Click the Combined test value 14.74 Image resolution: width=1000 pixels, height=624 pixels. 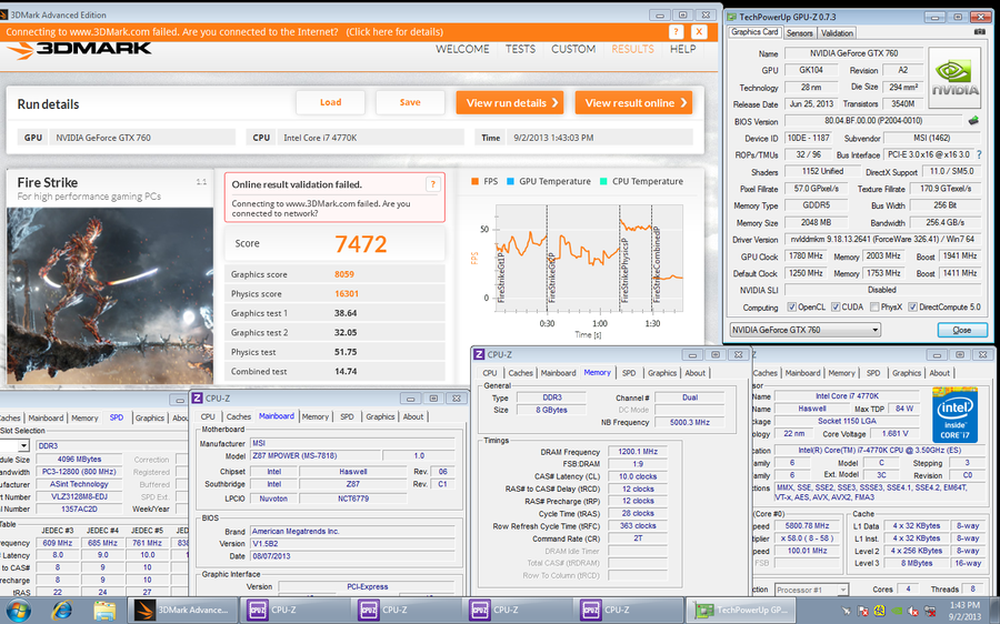point(345,371)
